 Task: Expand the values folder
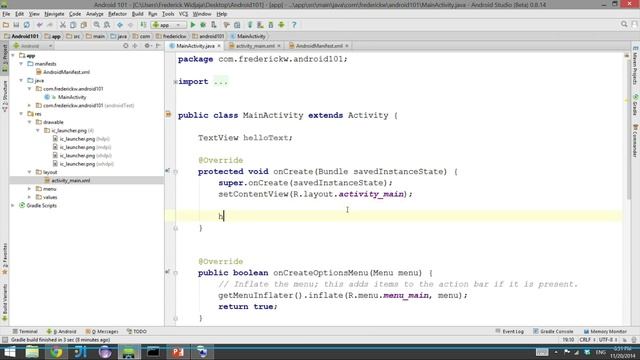pos(29,197)
